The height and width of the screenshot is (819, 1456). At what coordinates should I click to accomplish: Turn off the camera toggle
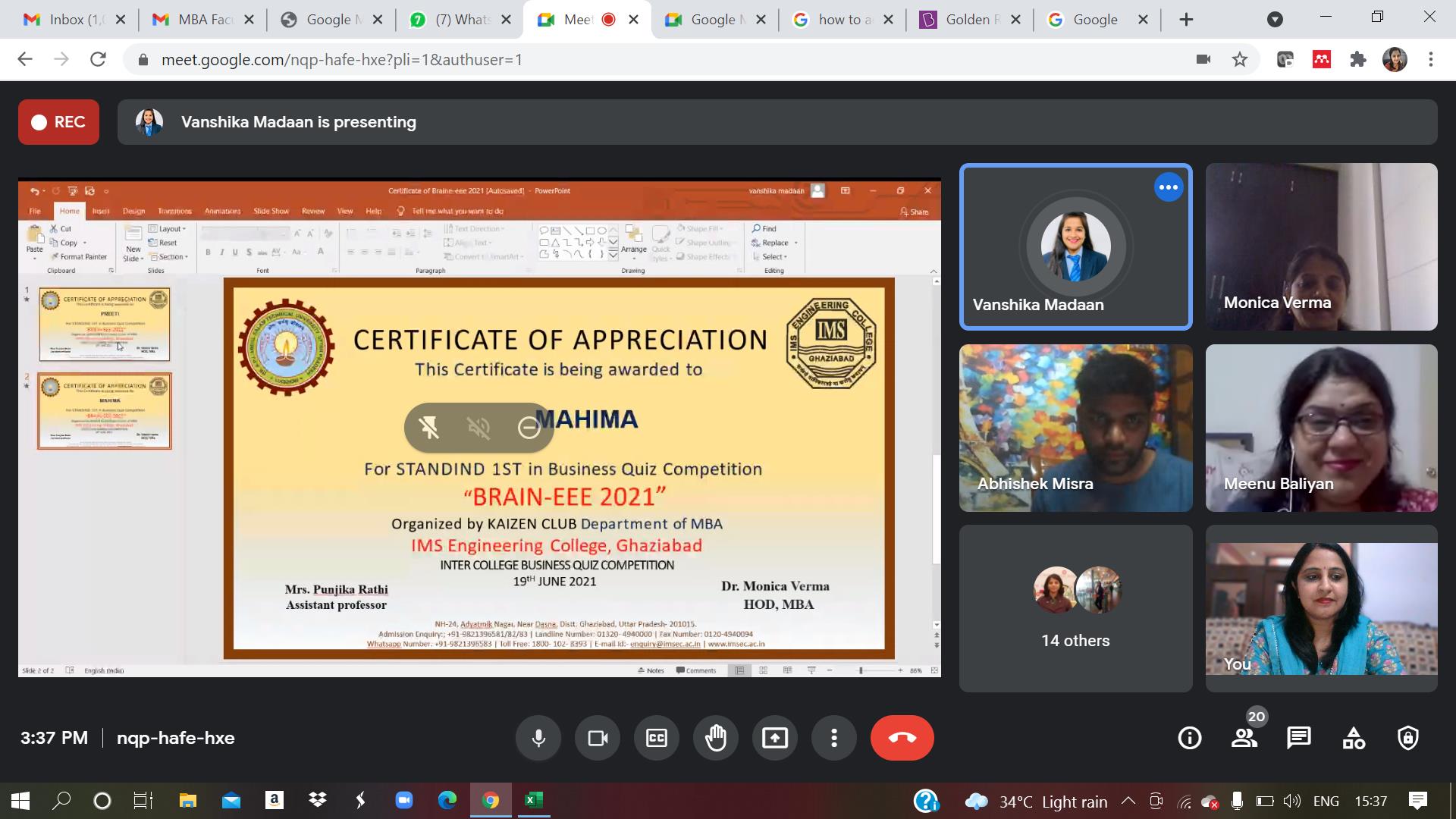click(x=598, y=738)
